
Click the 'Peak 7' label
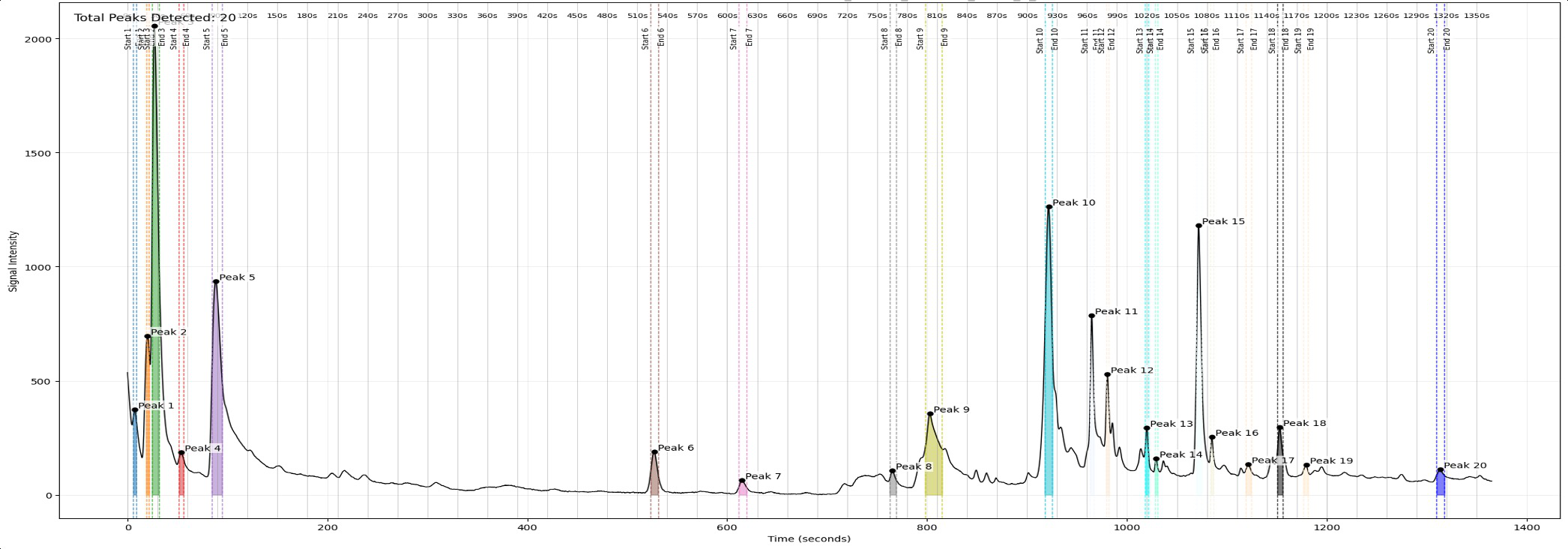[x=763, y=476]
